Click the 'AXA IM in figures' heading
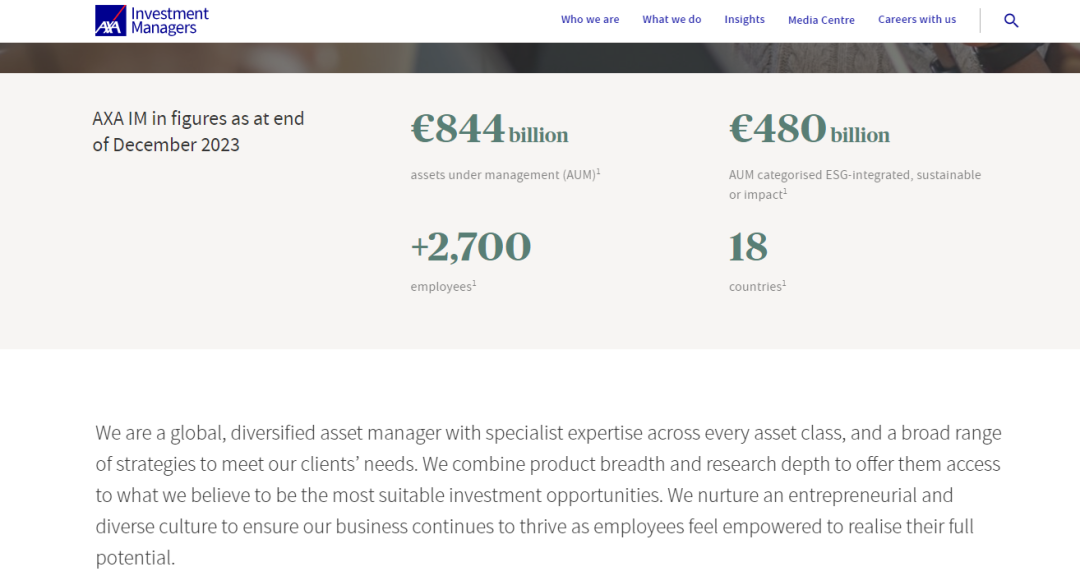 tap(198, 132)
